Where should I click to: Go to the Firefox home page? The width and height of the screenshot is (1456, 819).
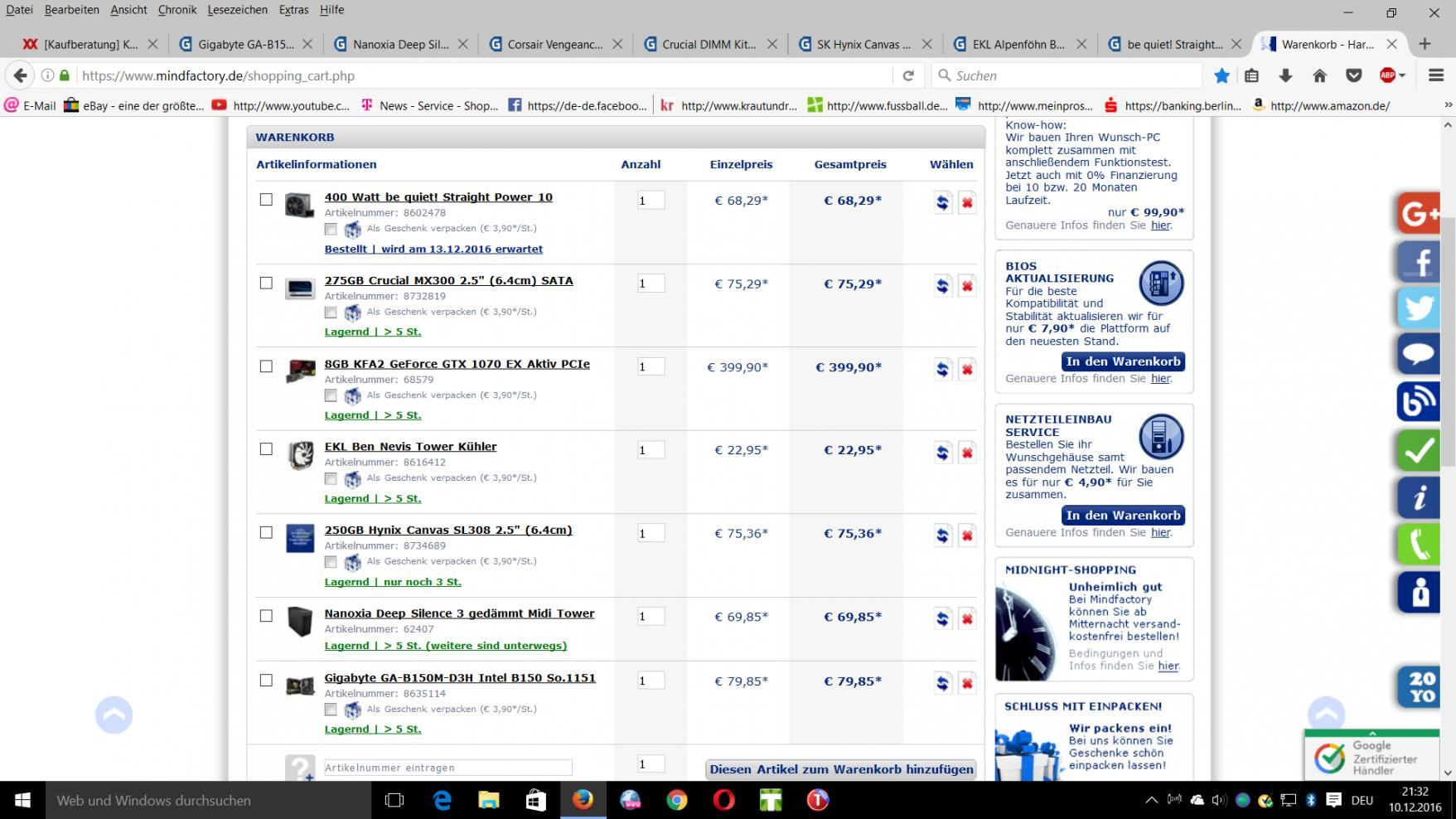1320,75
